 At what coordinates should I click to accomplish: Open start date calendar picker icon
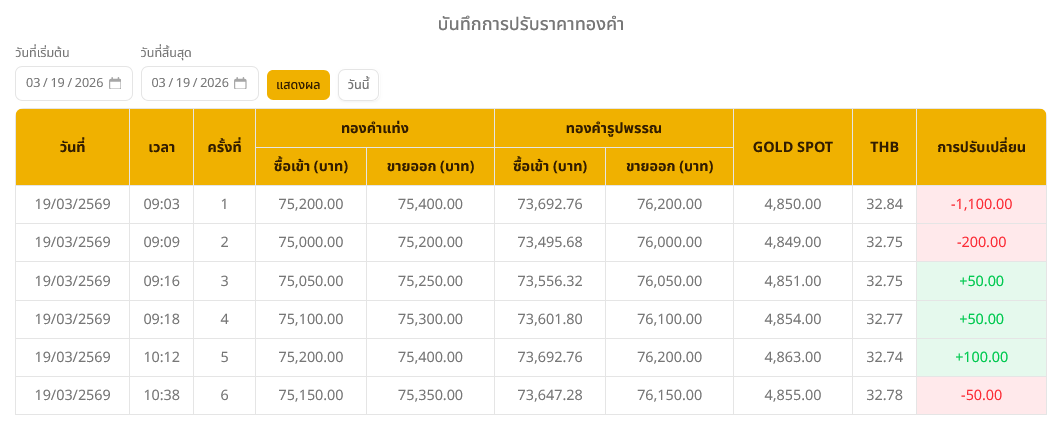[115, 83]
